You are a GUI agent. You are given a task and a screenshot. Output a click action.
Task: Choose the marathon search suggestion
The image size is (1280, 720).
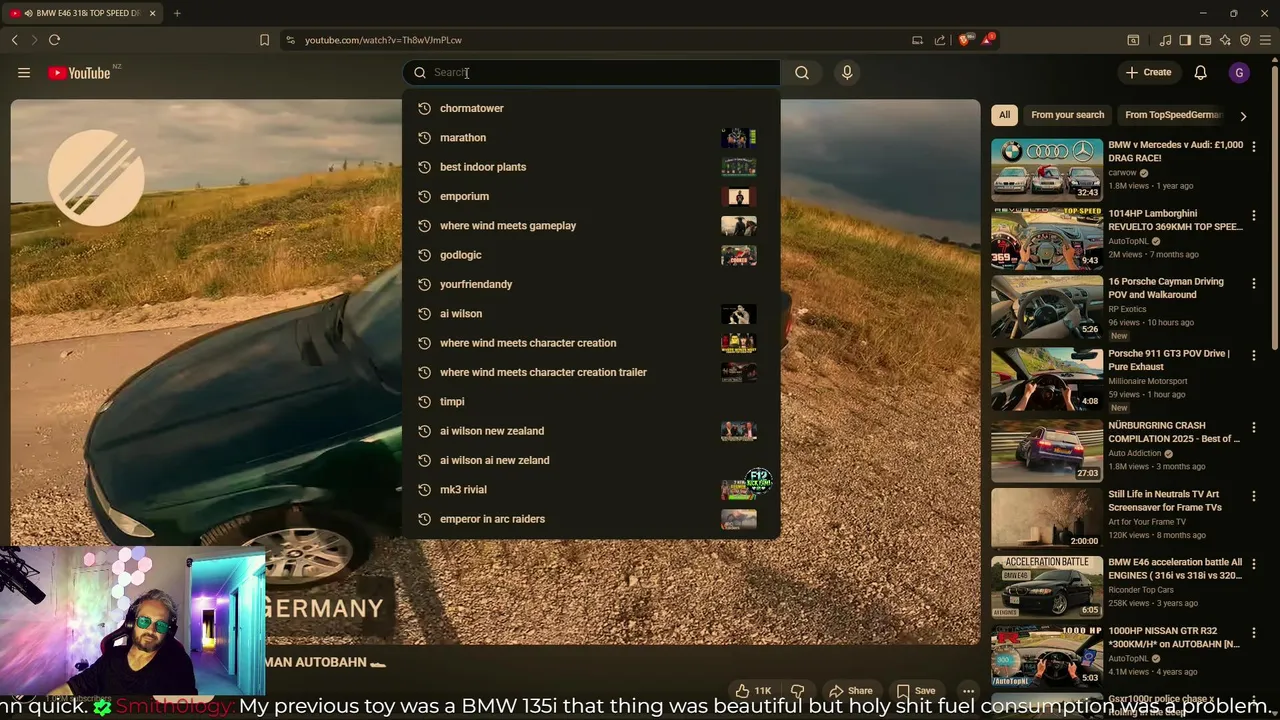pyautogui.click(x=590, y=137)
